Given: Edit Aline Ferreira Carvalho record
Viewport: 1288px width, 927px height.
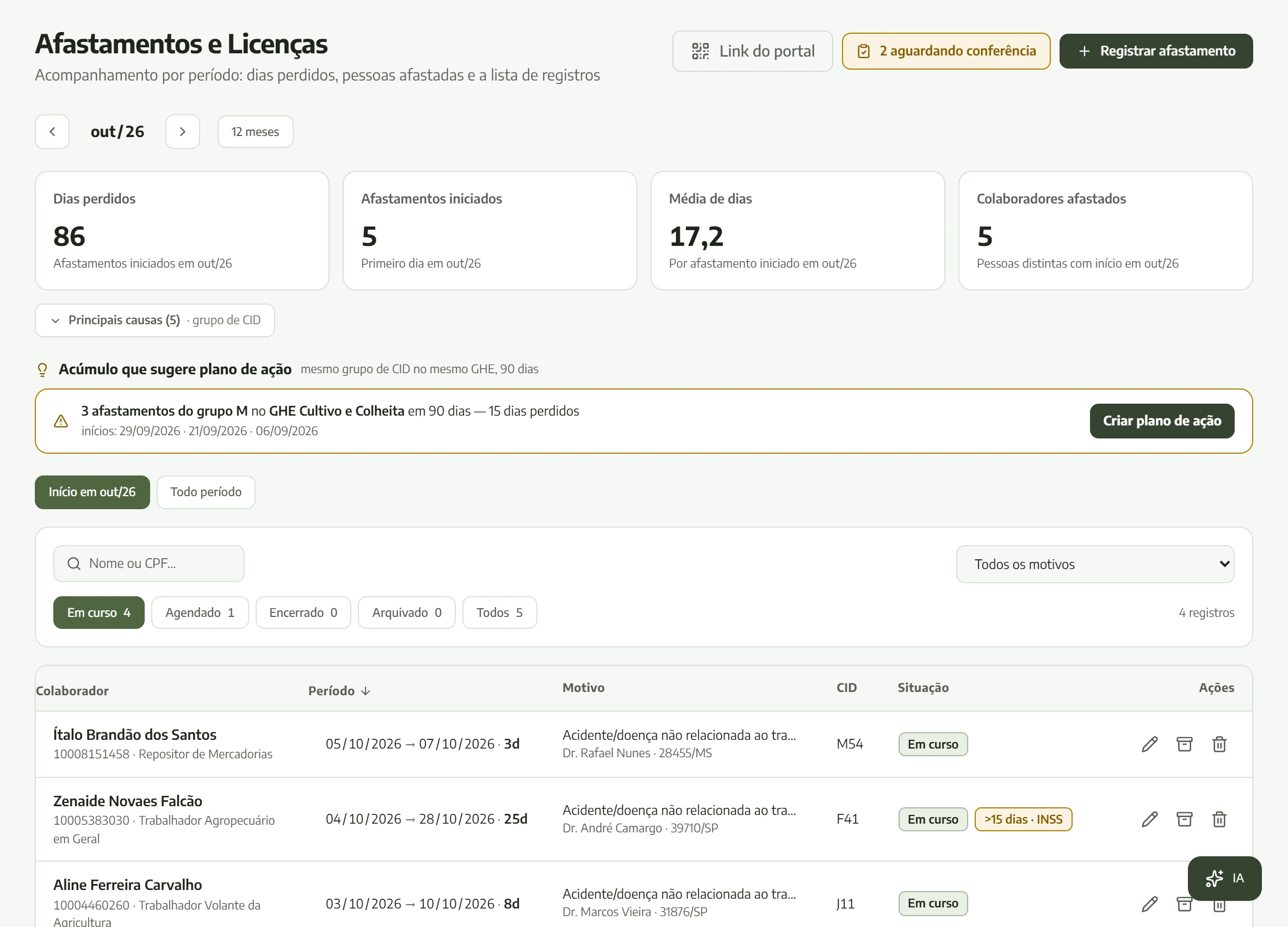Looking at the screenshot, I should point(1149,904).
